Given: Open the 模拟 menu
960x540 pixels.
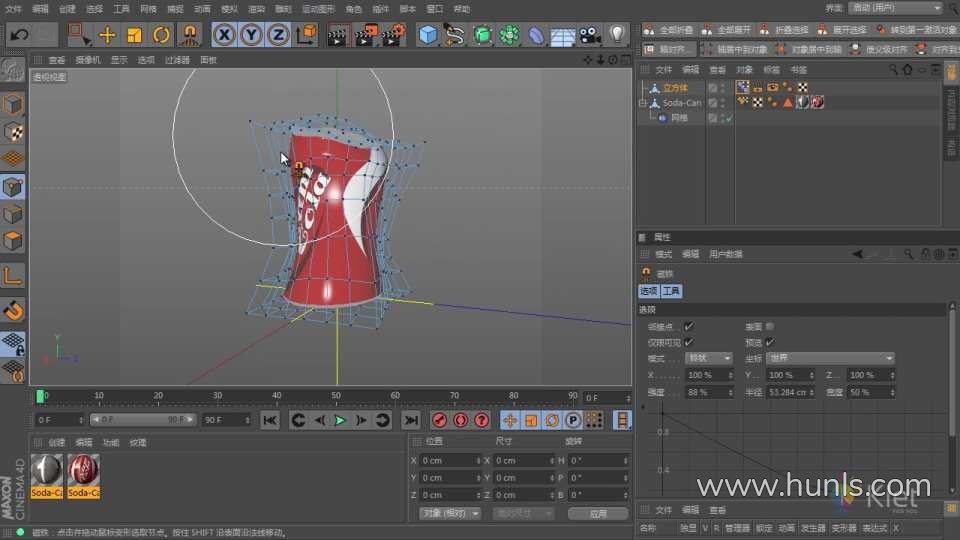Looking at the screenshot, I should (229, 9).
